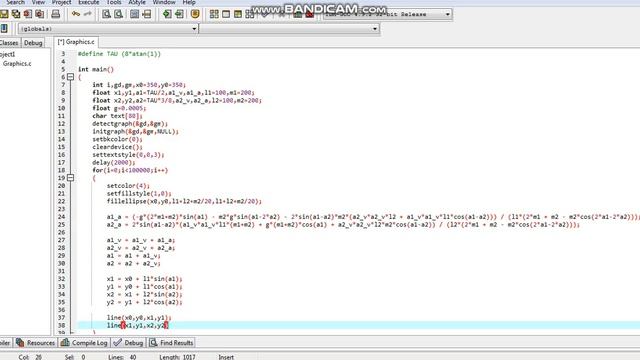Click the Save file toolbar icon
640x360 pixels.
tap(4, 14)
